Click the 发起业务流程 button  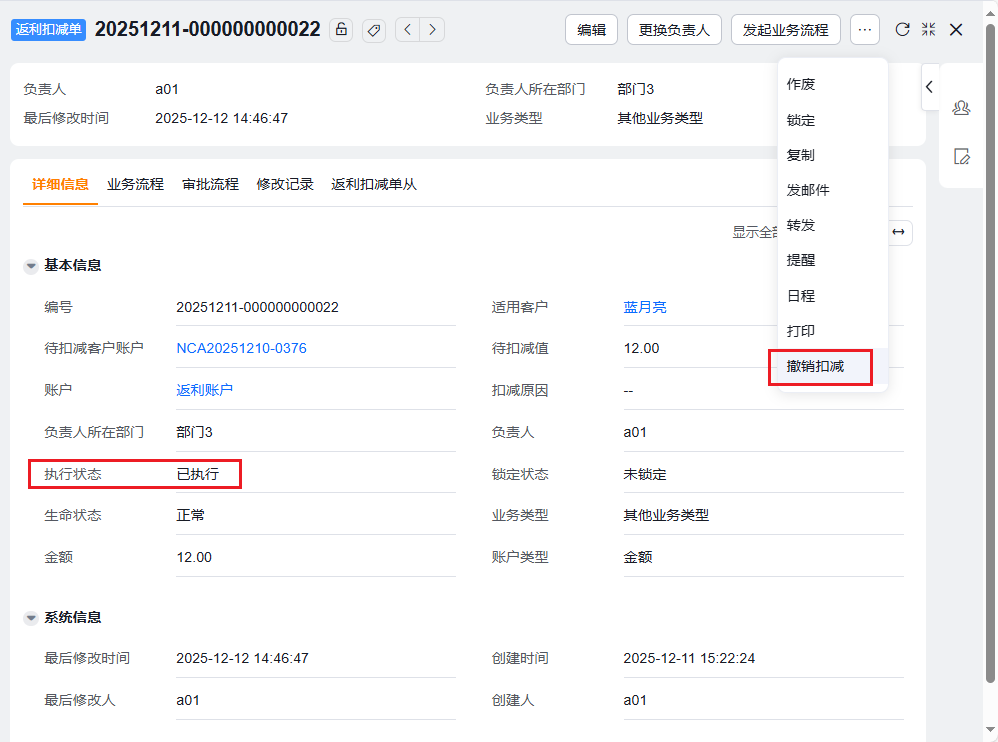(785, 29)
